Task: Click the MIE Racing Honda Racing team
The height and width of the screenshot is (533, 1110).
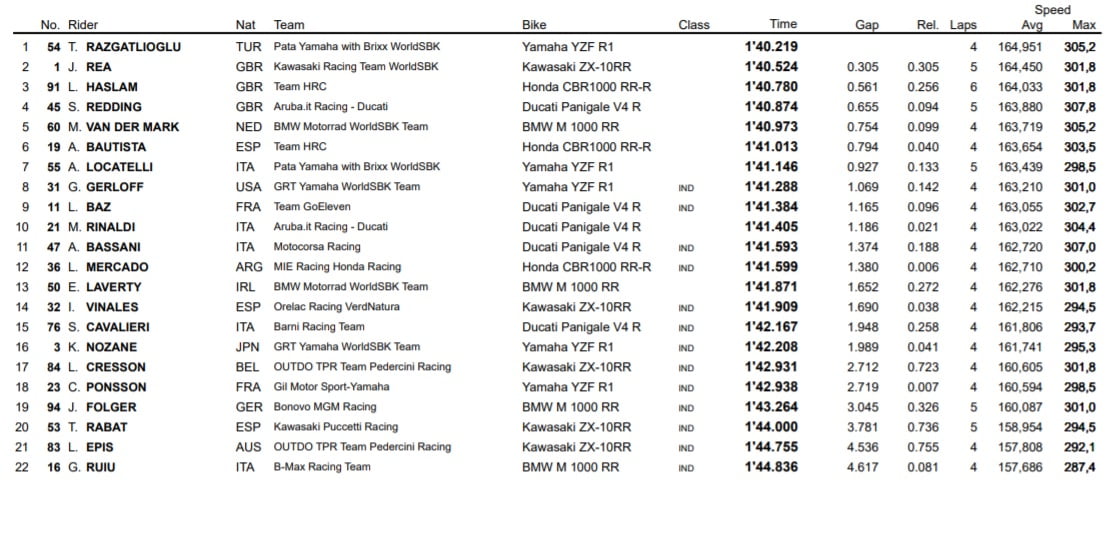Action: (x=337, y=267)
